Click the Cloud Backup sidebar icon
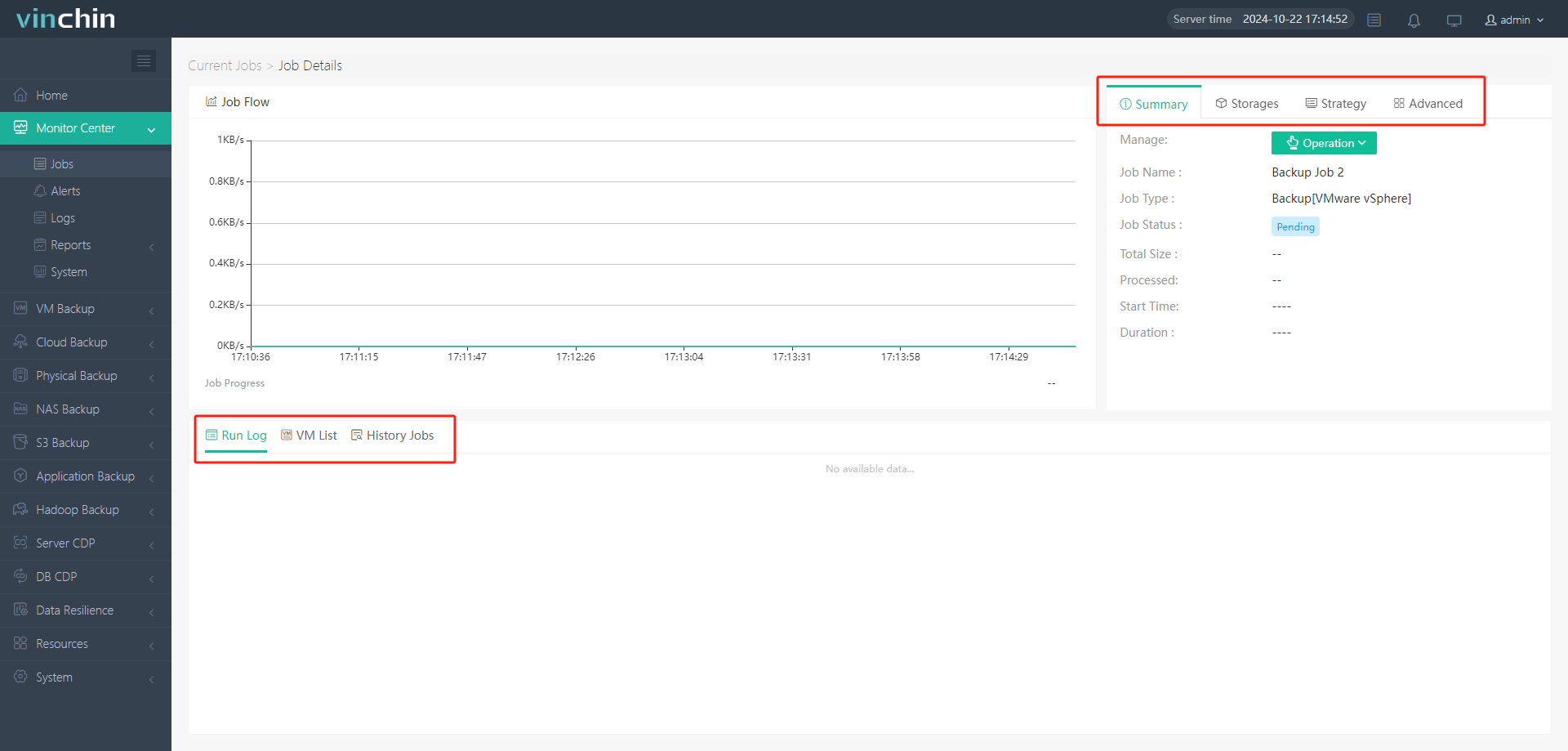The width and height of the screenshot is (1568, 751). tap(20, 342)
